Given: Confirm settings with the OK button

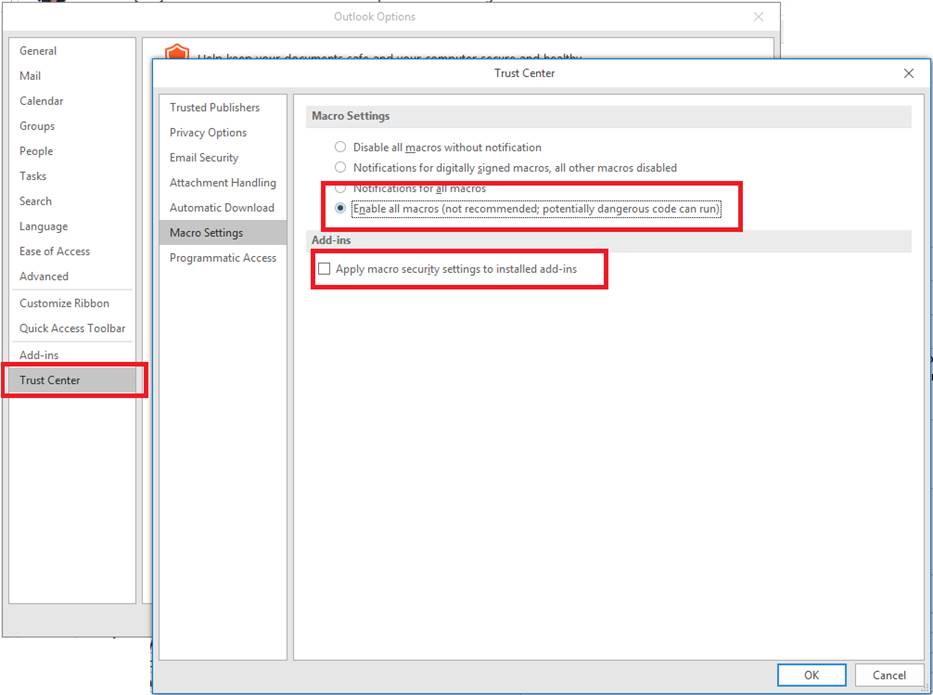Looking at the screenshot, I should click(811, 675).
